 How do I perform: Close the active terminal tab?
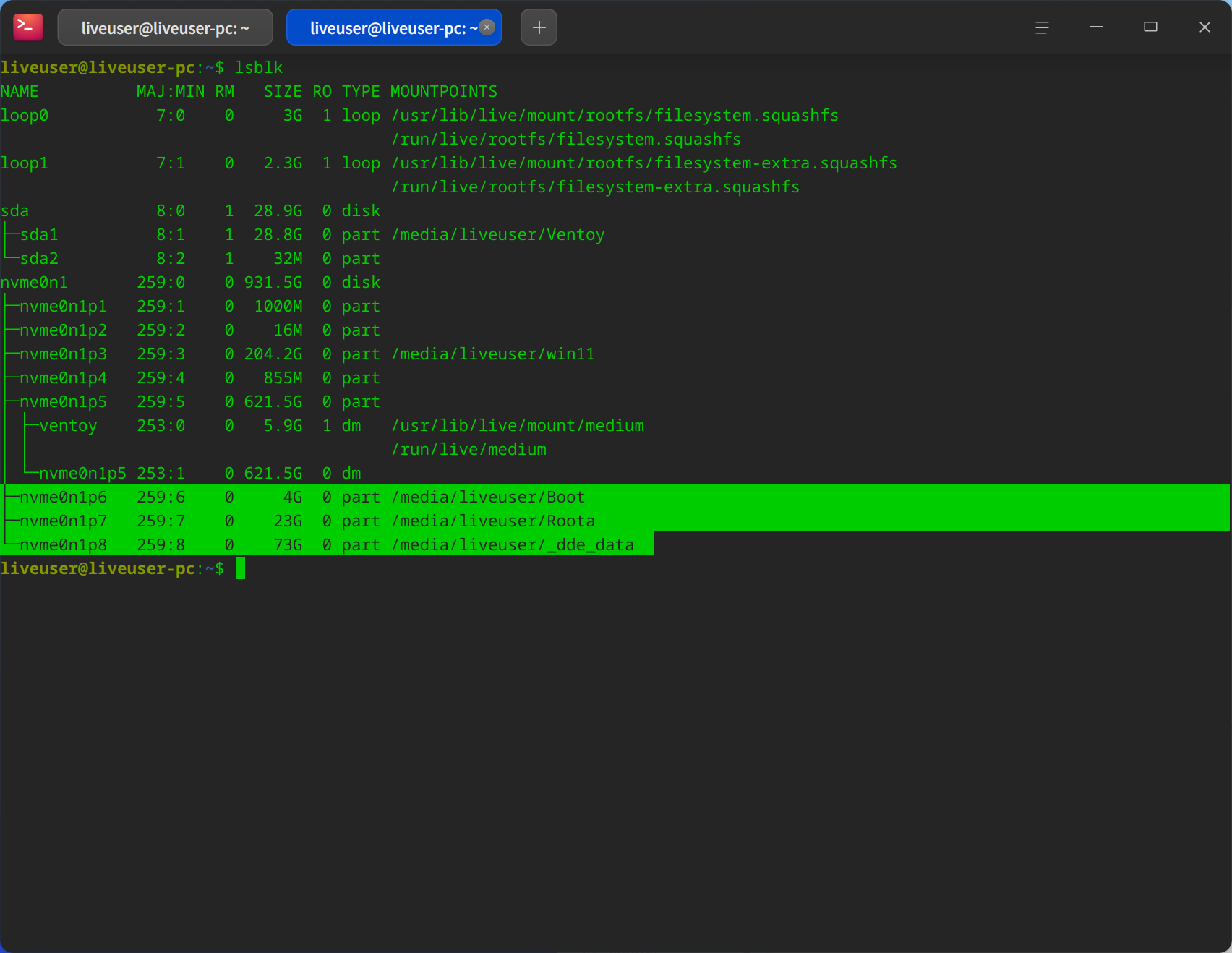pyautogui.click(x=487, y=27)
